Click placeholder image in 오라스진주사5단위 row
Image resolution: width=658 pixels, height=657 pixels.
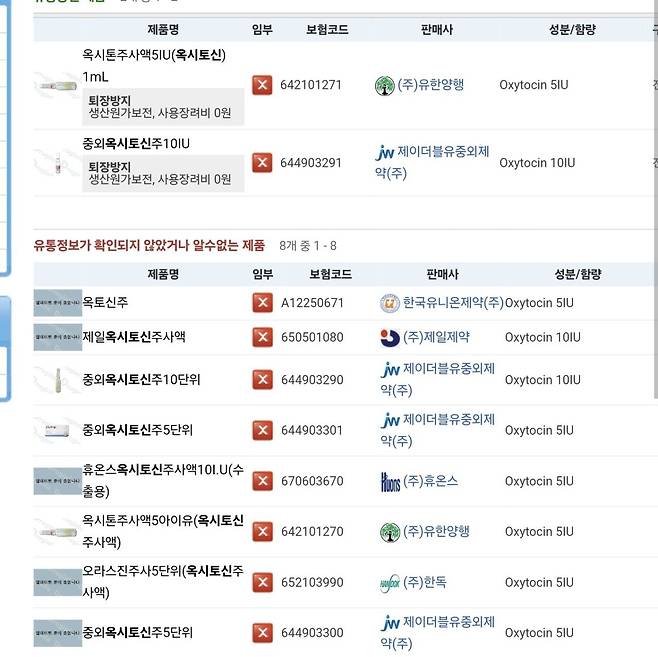pos(57,582)
